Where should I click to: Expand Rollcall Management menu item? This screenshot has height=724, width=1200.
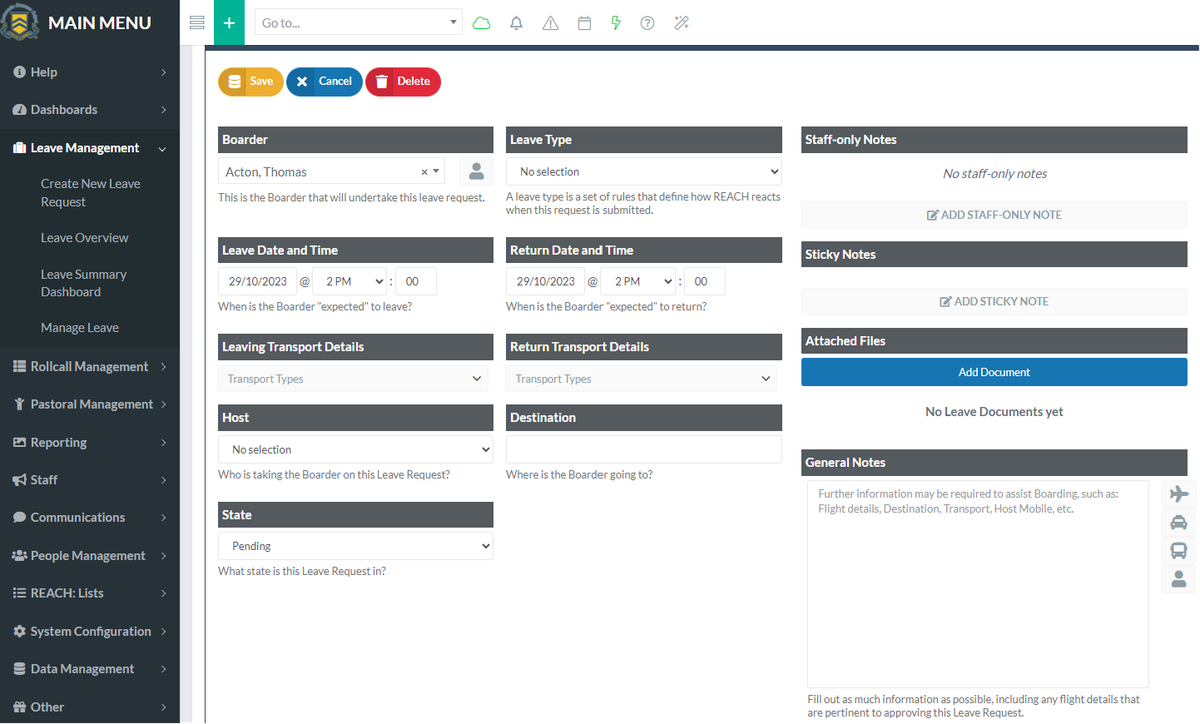tap(89, 367)
